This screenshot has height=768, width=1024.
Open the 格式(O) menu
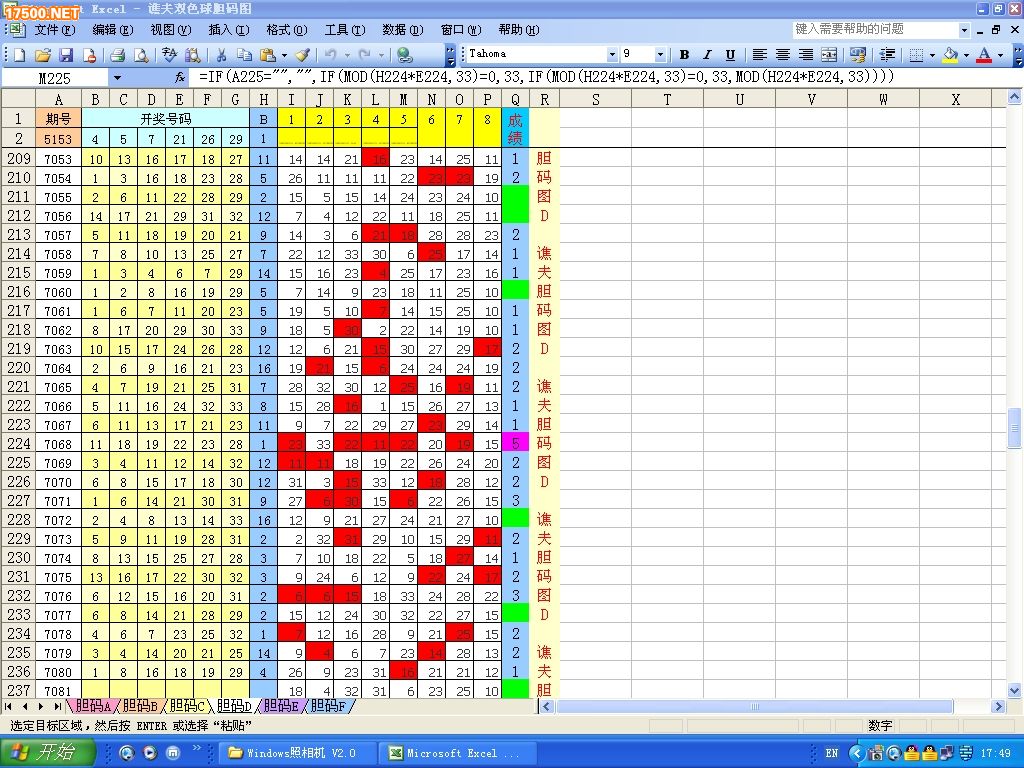287,30
